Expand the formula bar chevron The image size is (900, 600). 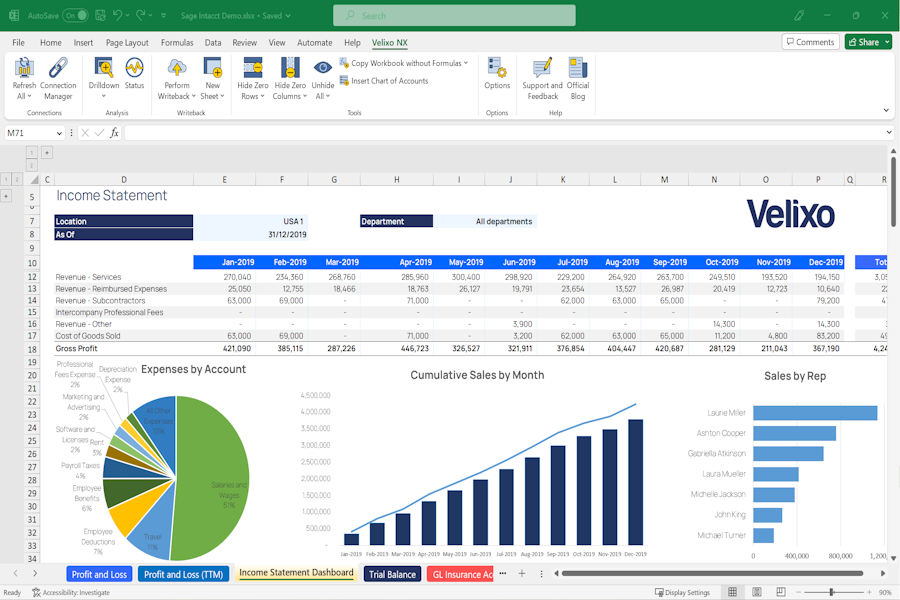click(x=889, y=133)
